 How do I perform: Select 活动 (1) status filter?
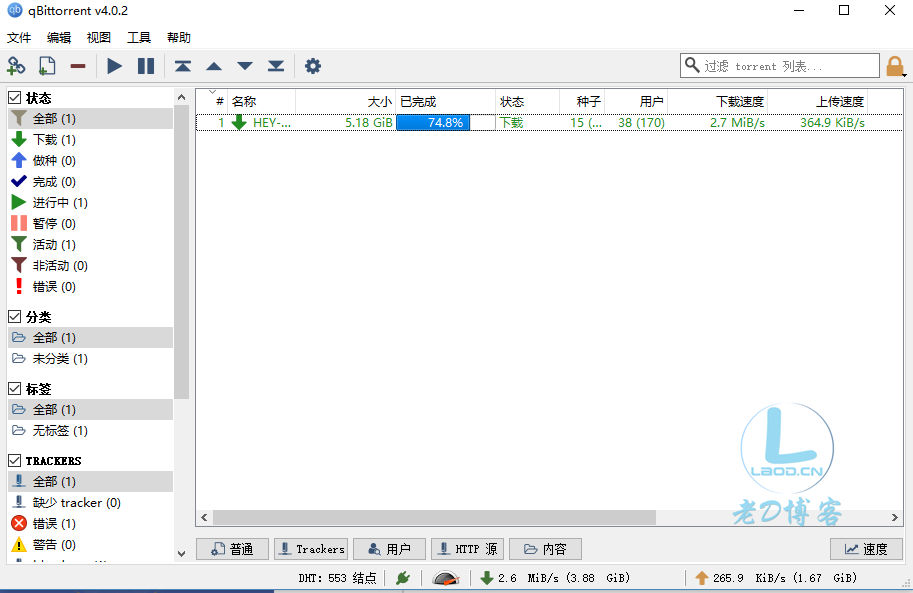pyautogui.click(x=91, y=245)
